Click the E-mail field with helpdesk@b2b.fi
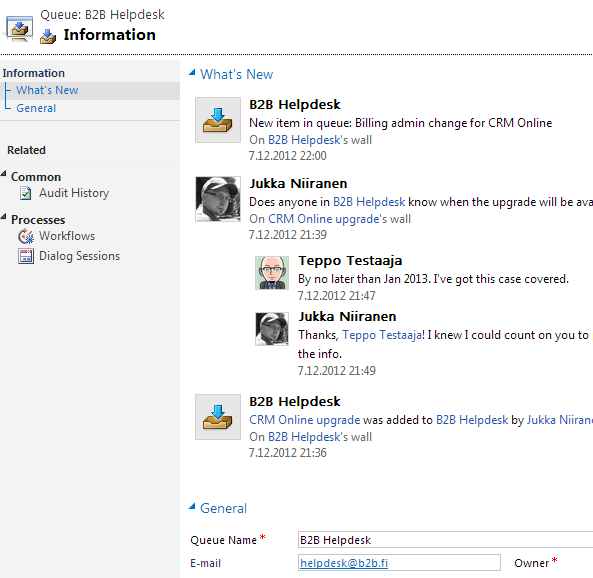Image resolution: width=593 pixels, height=578 pixels. [399, 563]
